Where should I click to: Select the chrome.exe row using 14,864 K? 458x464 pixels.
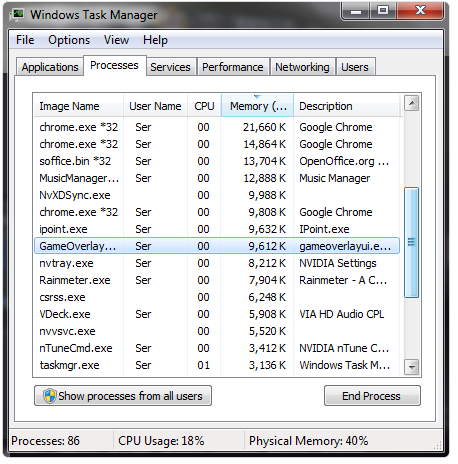pos(217,144)
